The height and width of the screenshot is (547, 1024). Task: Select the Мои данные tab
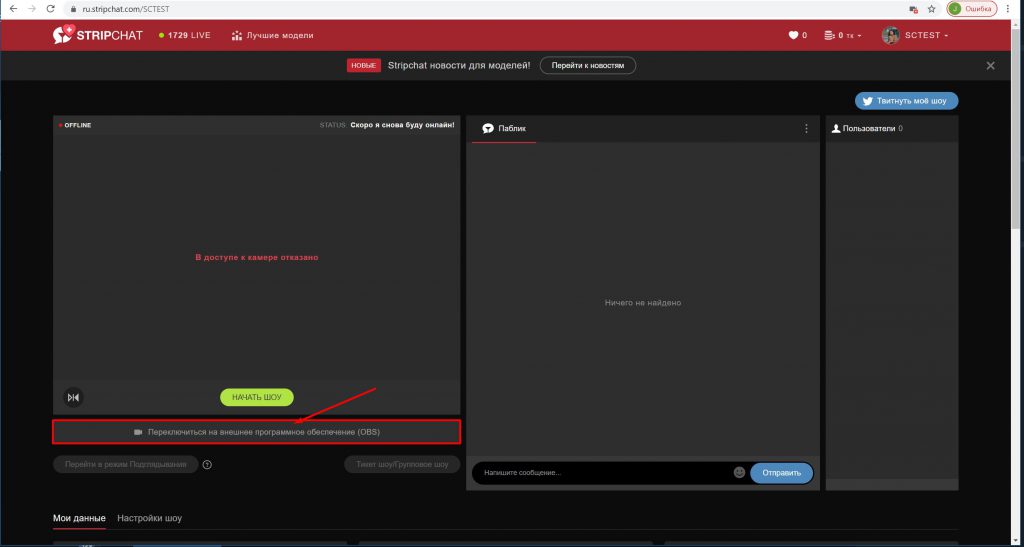(x=79, y=518)
